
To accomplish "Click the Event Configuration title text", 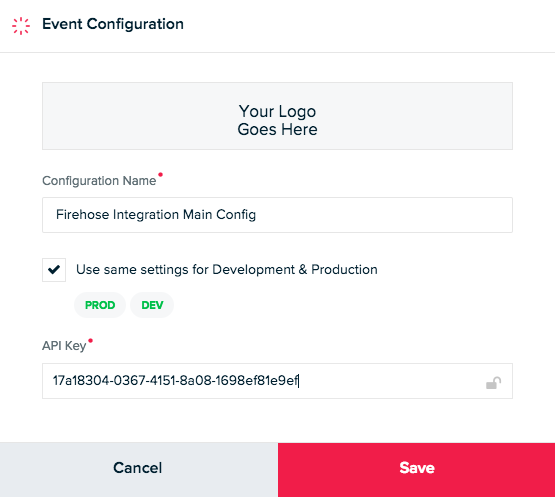I will [x=113, y=24].
